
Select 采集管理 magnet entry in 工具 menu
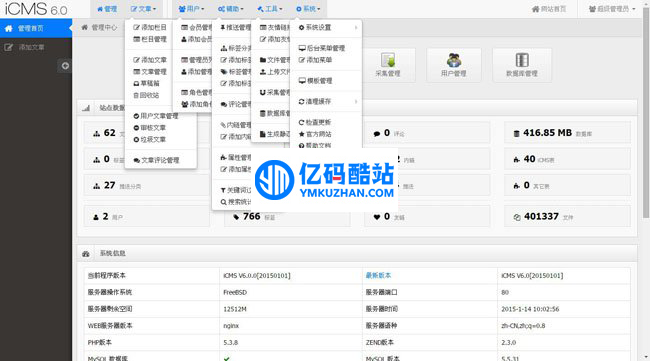(x=274, y=92)
